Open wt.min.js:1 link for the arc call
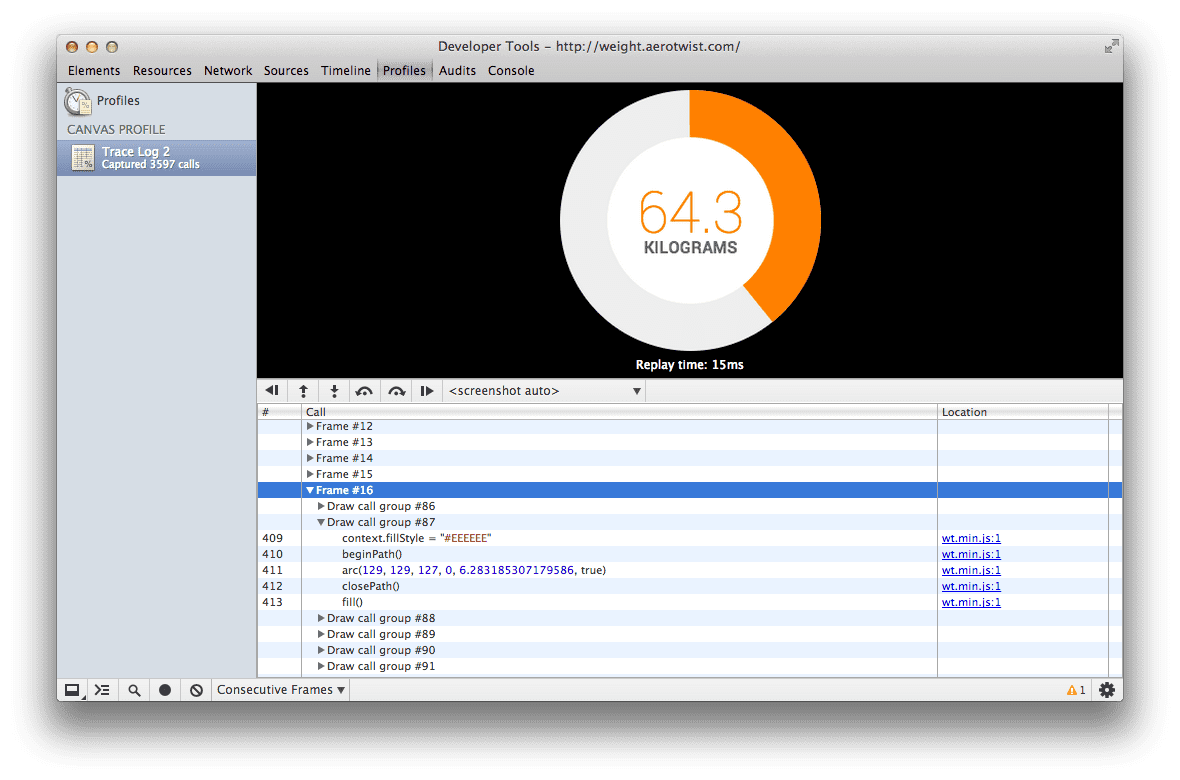Image resolution: width=1180 pixels, height=780 pixels. coord(971,569)
